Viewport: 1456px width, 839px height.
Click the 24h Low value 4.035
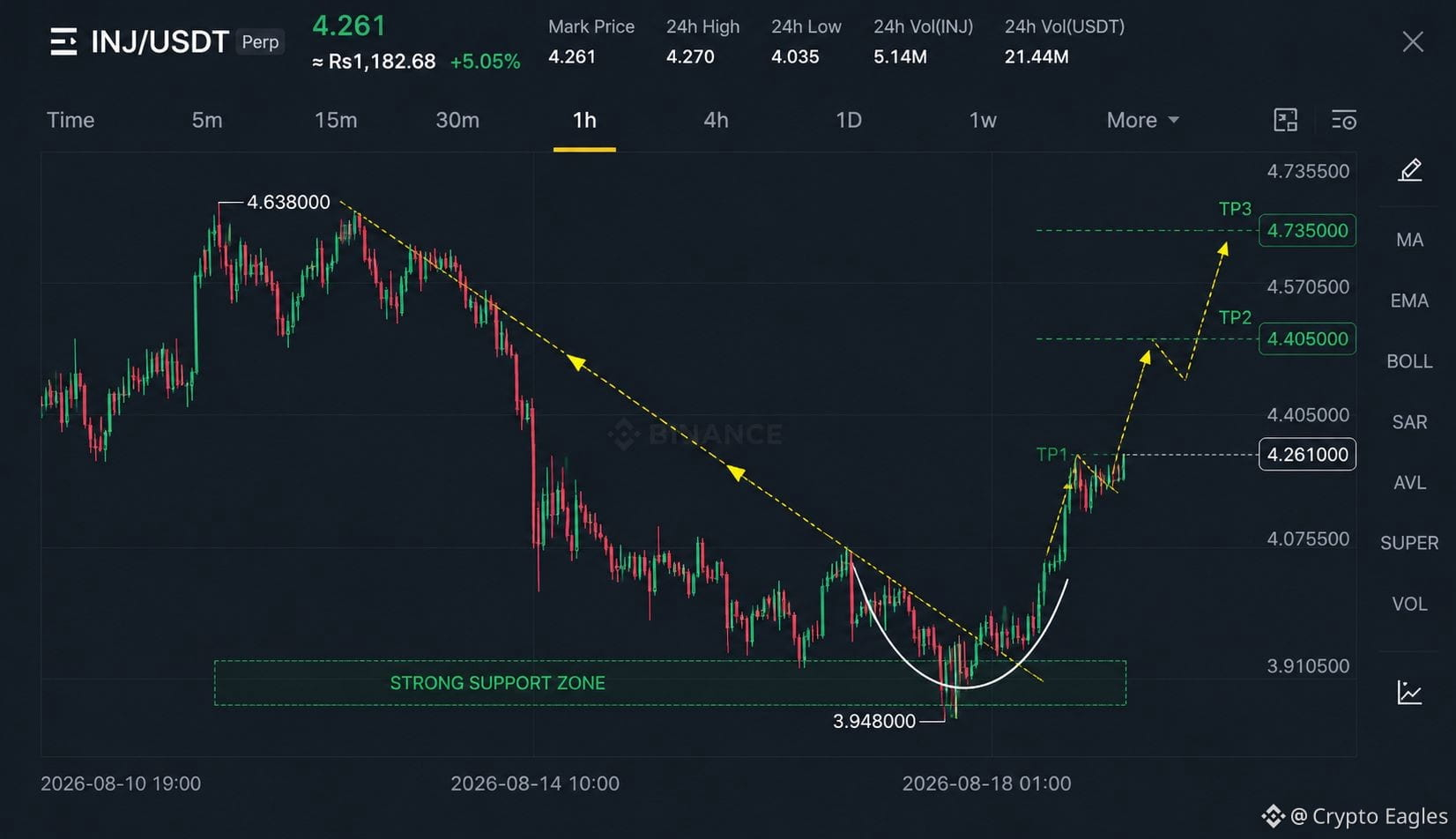(x=795, y=56)
